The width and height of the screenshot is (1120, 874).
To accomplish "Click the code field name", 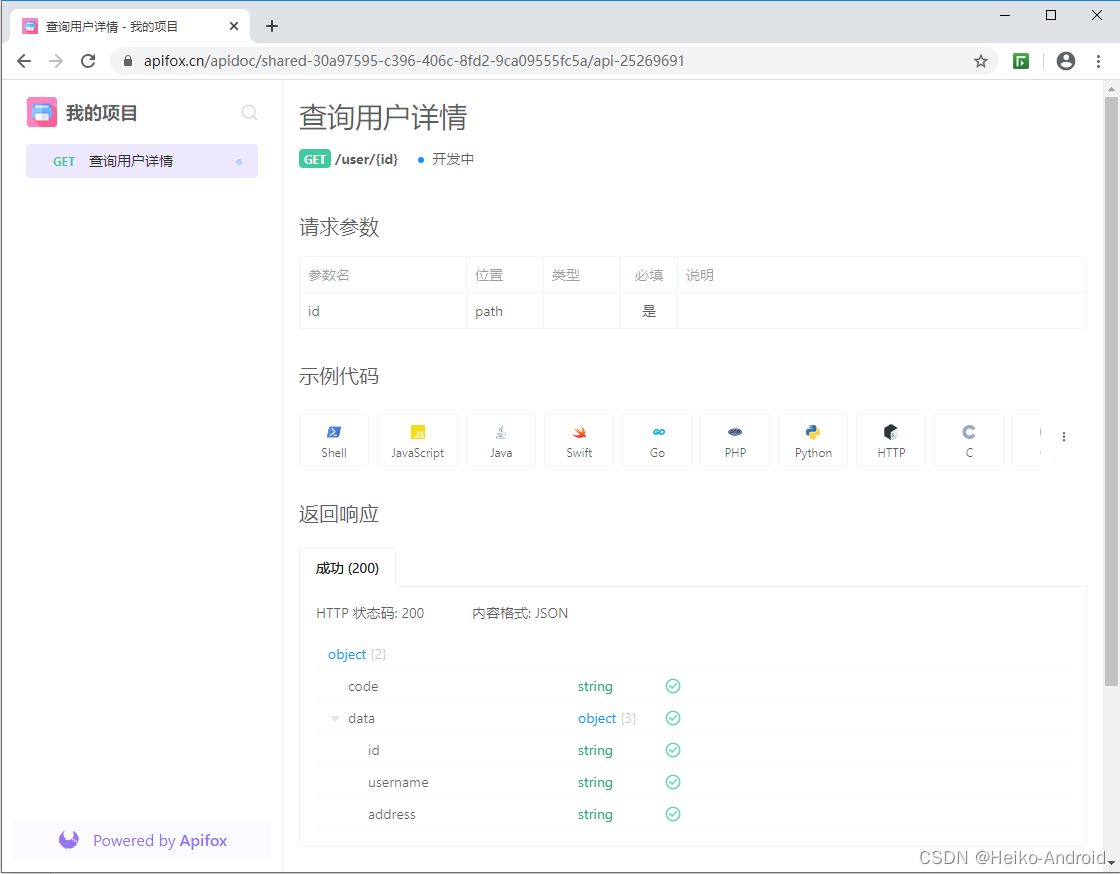I will click(x=363, y=686).
